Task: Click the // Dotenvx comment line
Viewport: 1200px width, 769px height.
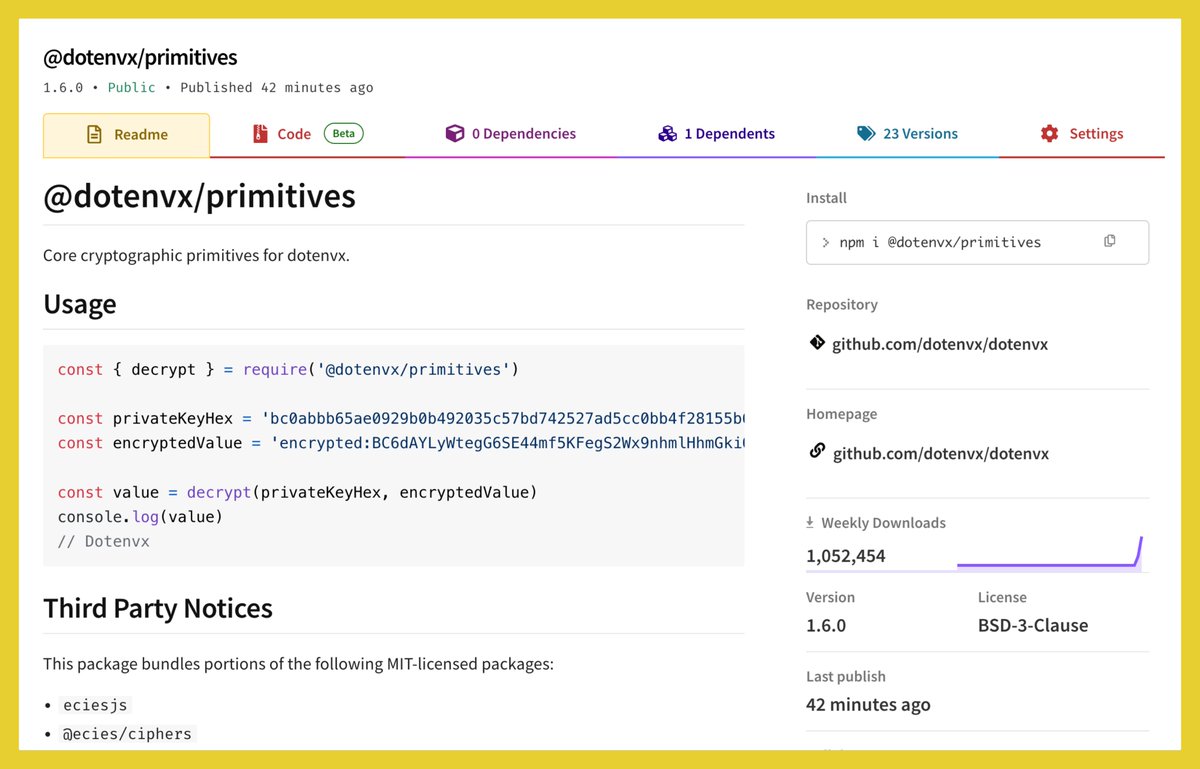Action: tap(103, 541)
